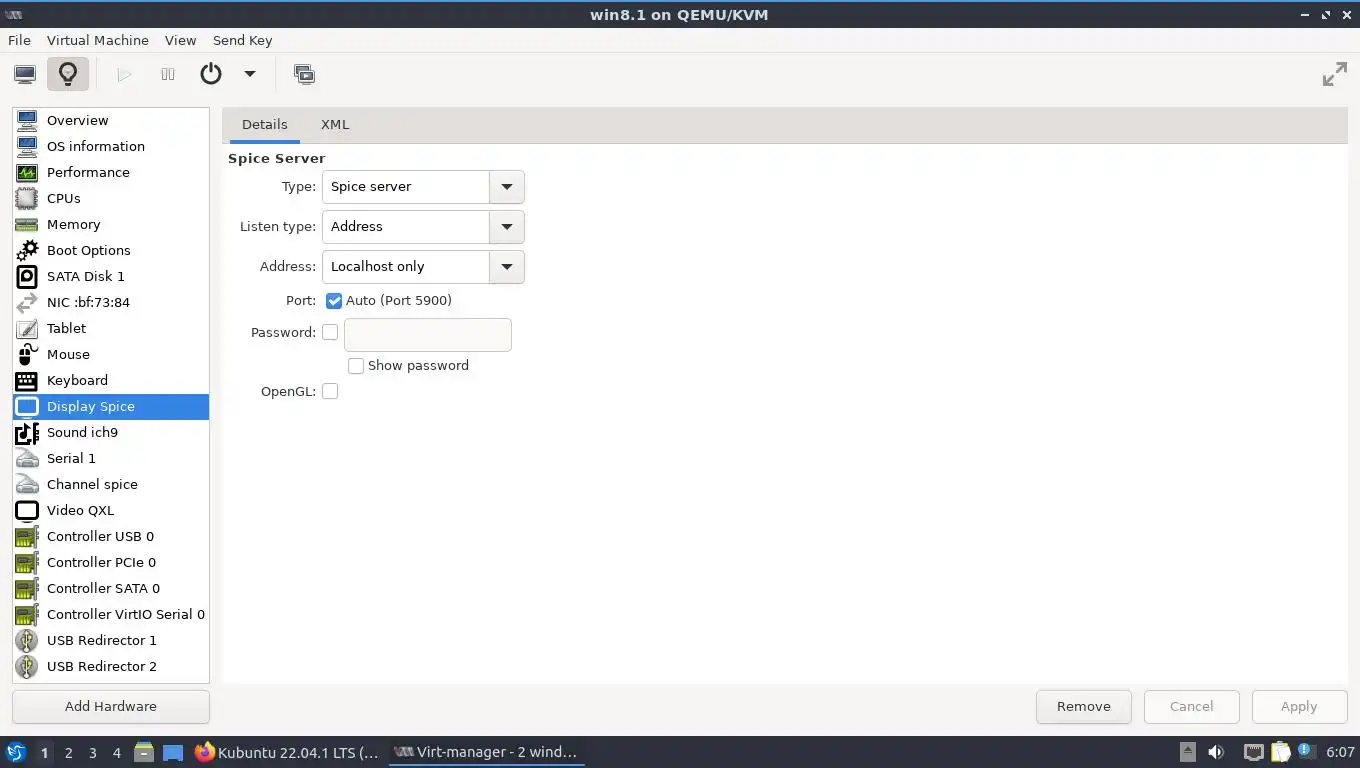Click the Sound ich9 music icon
Viewport: 1360px width, 768px height.
click(x=27, y=432)
